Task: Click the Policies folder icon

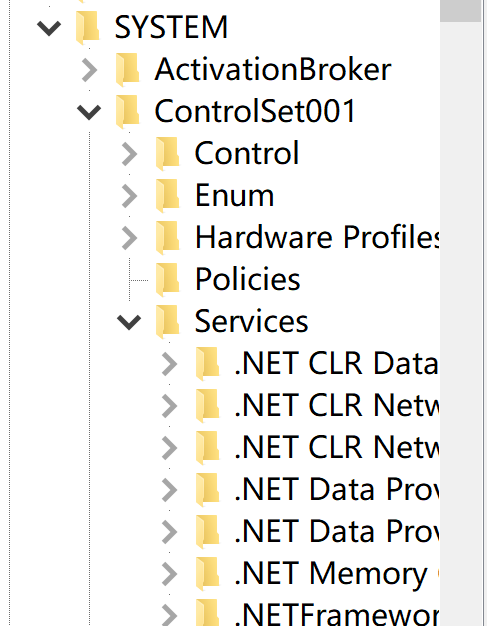Action: point(168,279)
